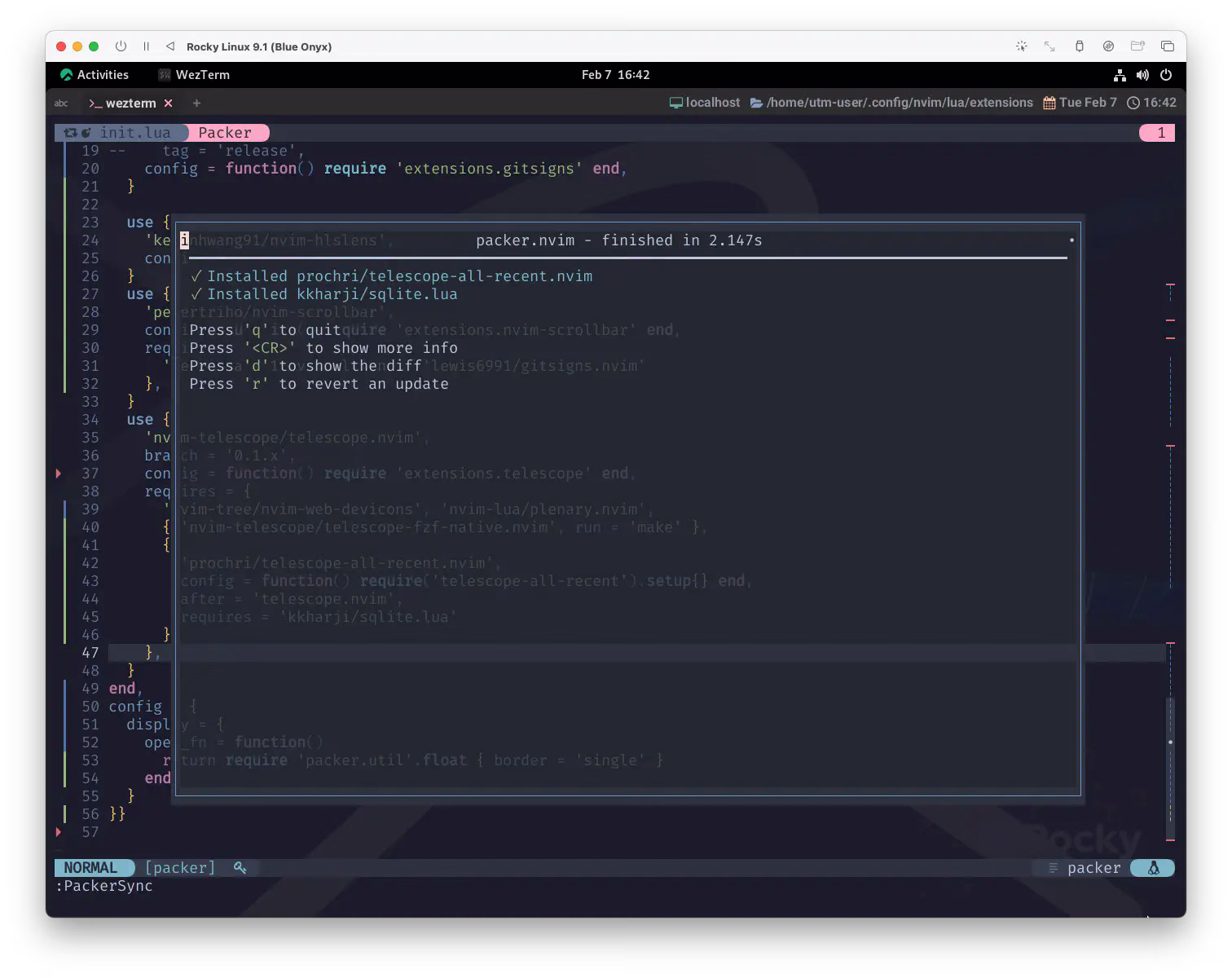The width and height of the screenshot is (1232, 978).
Task: Click line number 47 in the gutter
Action: click(90, 653)
